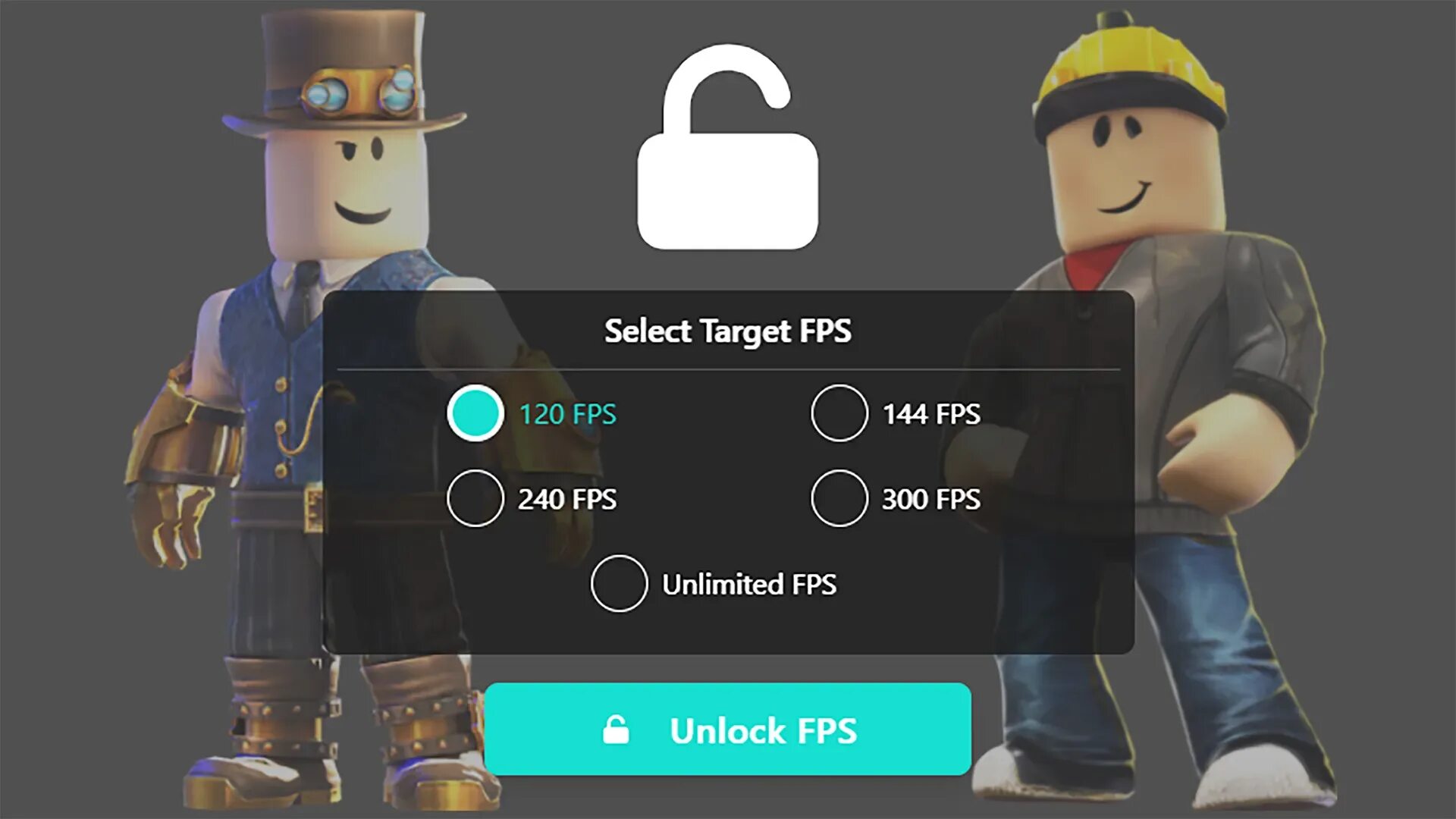
Task: Pick the 240 FPS radio circle
Action: click(475, 498)
